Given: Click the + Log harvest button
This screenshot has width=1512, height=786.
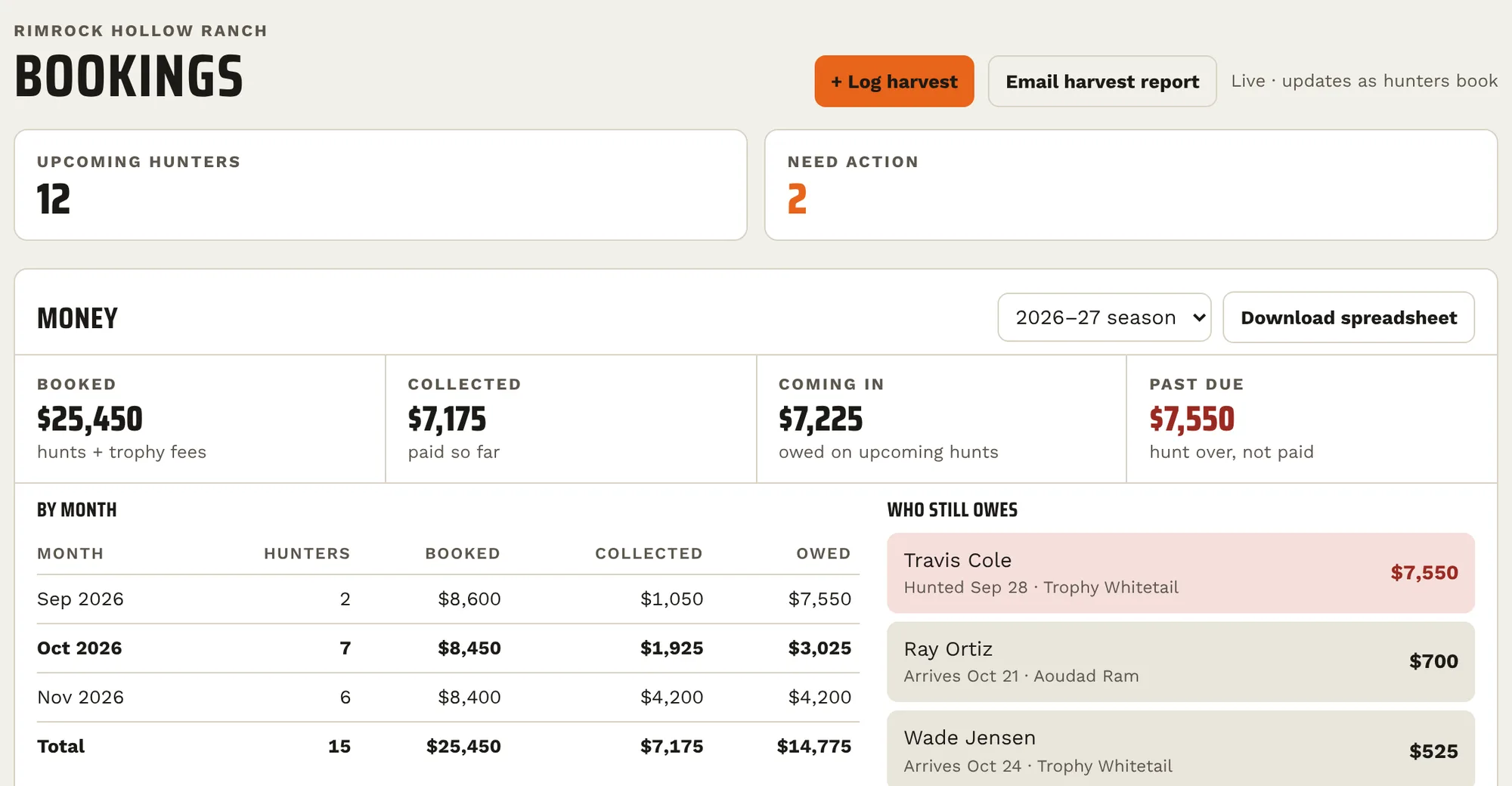Looking at the screenshot, I should point(894,81).
